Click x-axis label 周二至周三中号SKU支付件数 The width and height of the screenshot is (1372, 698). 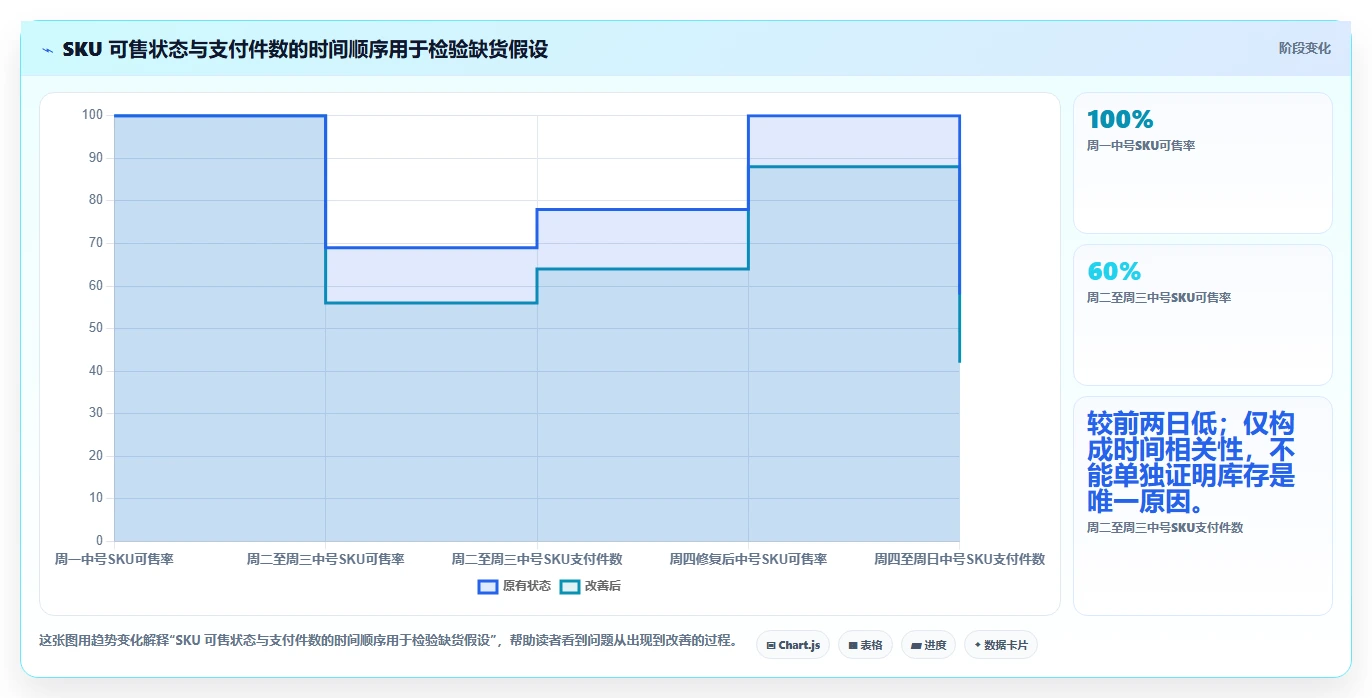pos(537,559)
